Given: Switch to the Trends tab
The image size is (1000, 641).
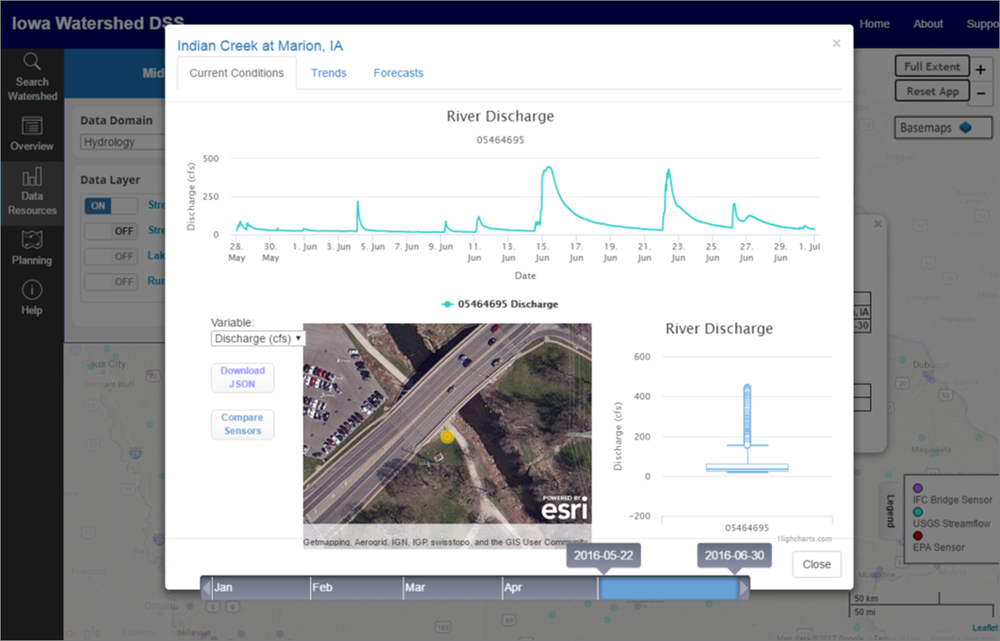Looking at the screenshot, I should (329, 73).
